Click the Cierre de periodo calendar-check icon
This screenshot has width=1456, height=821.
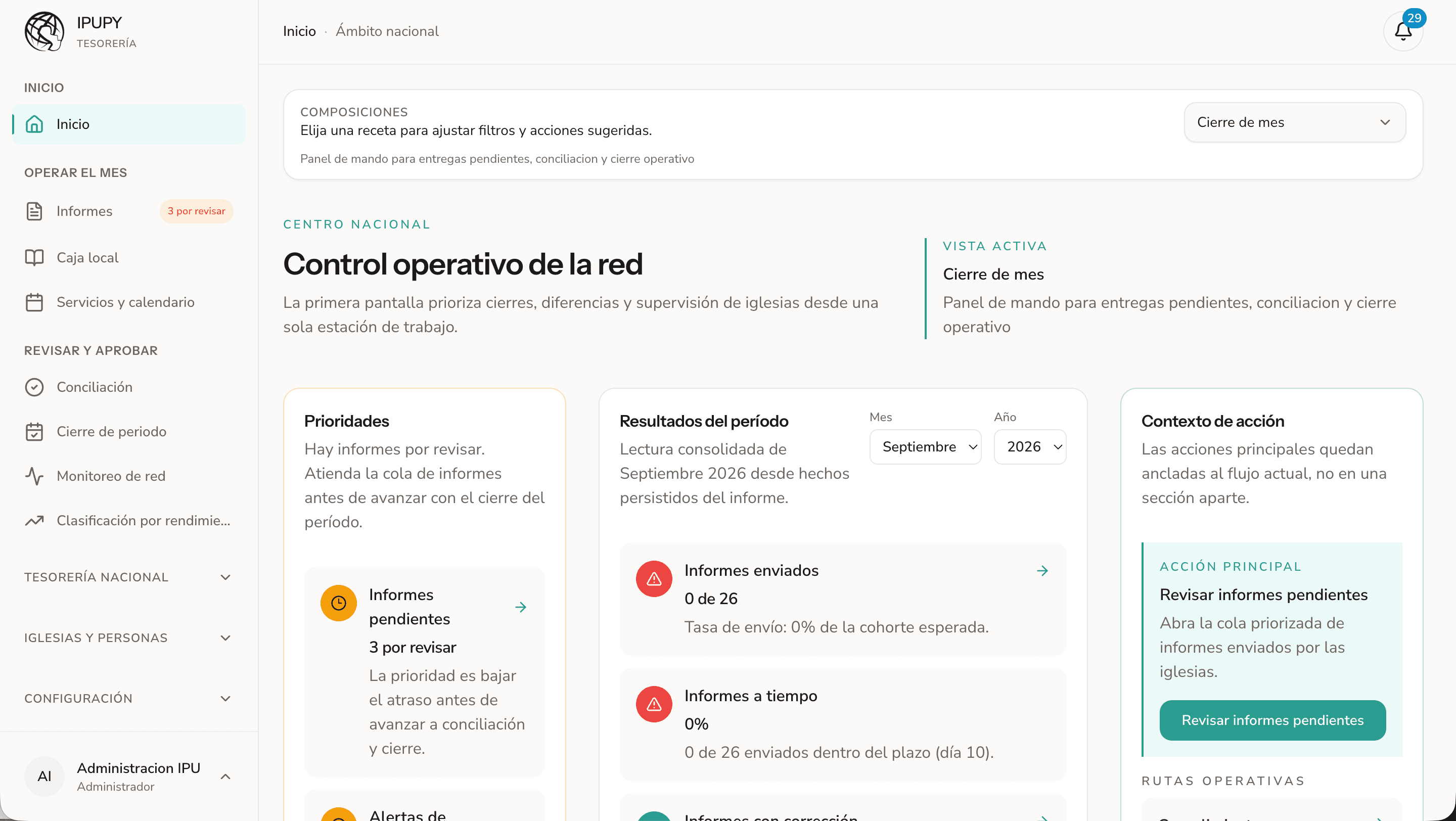(x=34, y=432)
